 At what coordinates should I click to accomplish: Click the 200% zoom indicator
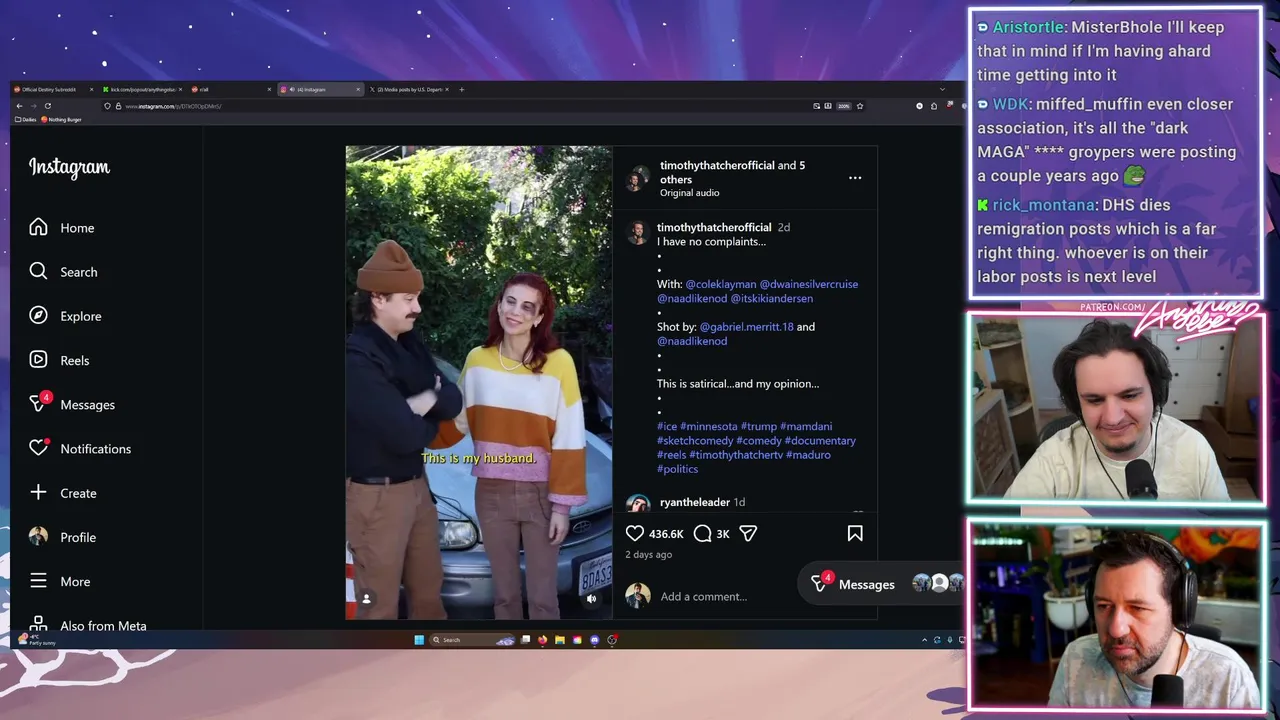click(844, 106)
